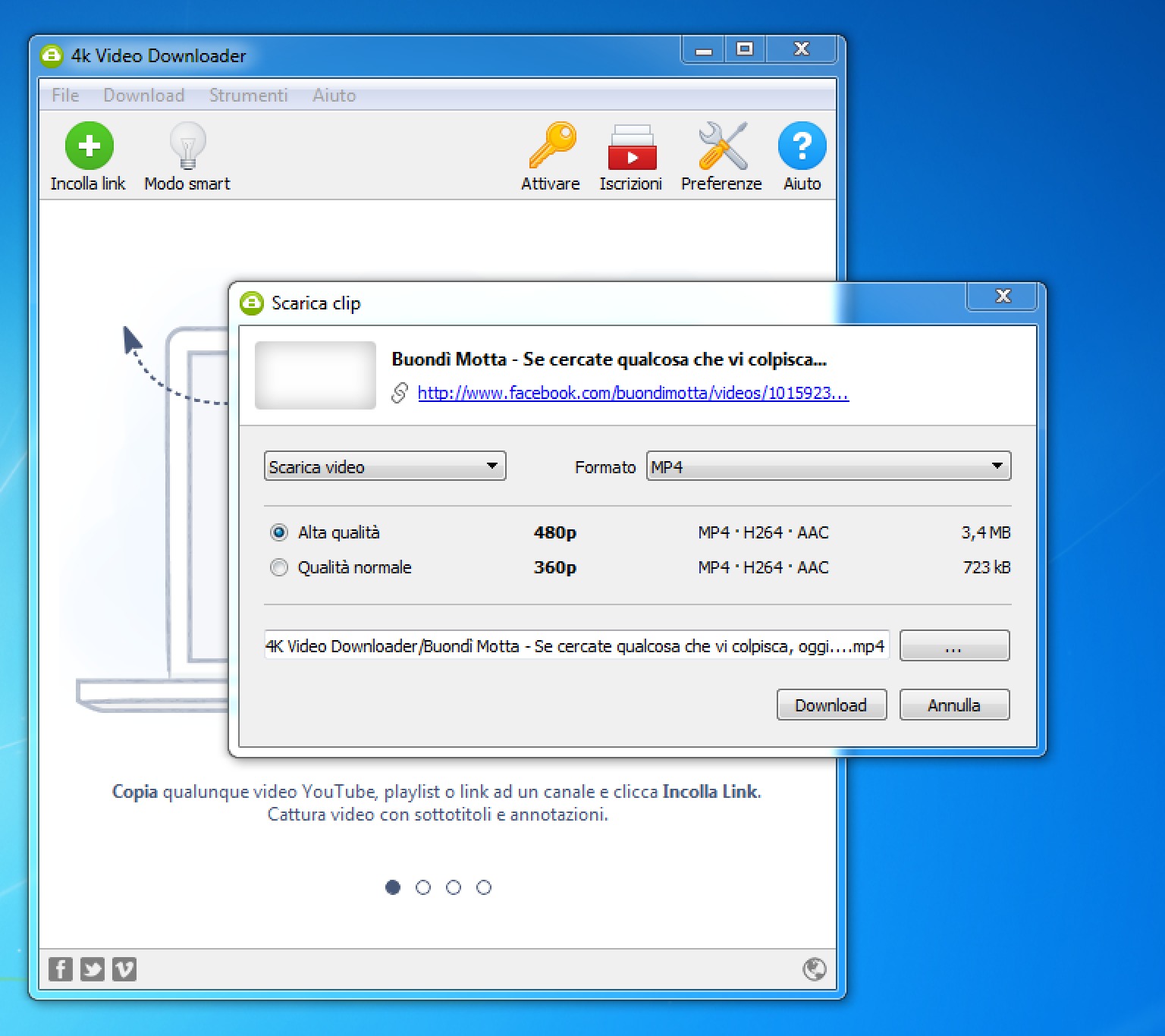Click the output file path field
Image resolution: width=1165 pixels, height=1036 pixels.
576,646
